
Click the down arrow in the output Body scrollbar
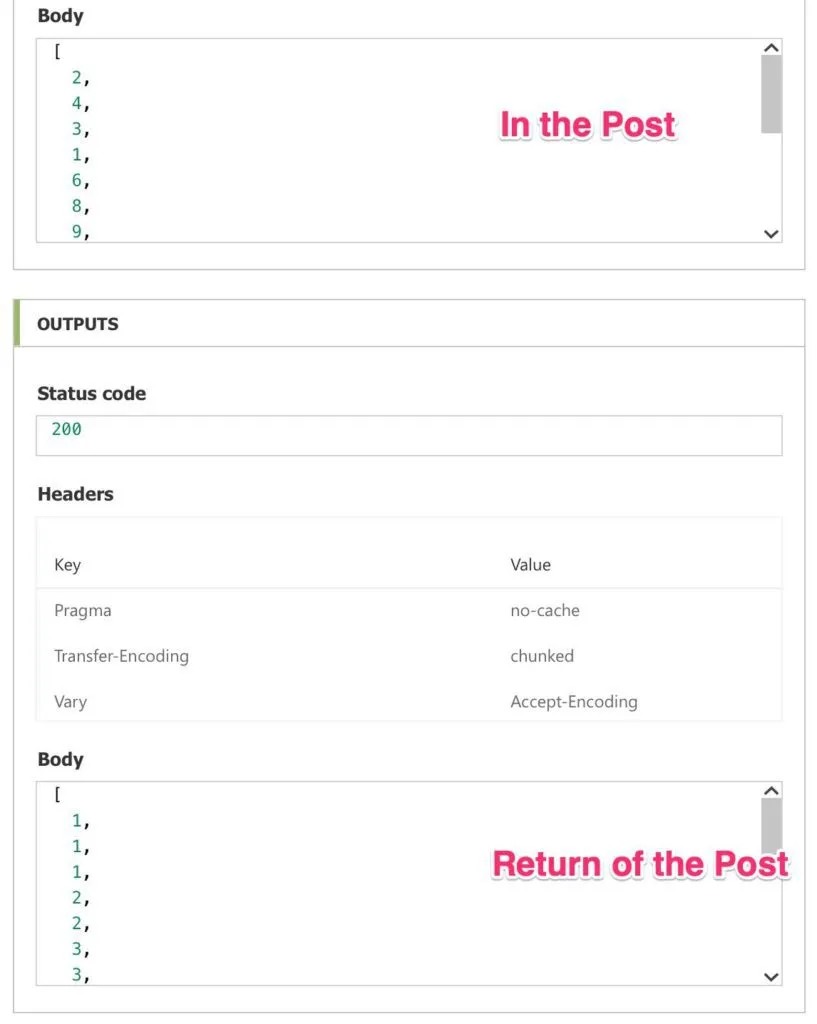[x=771, y=976]
